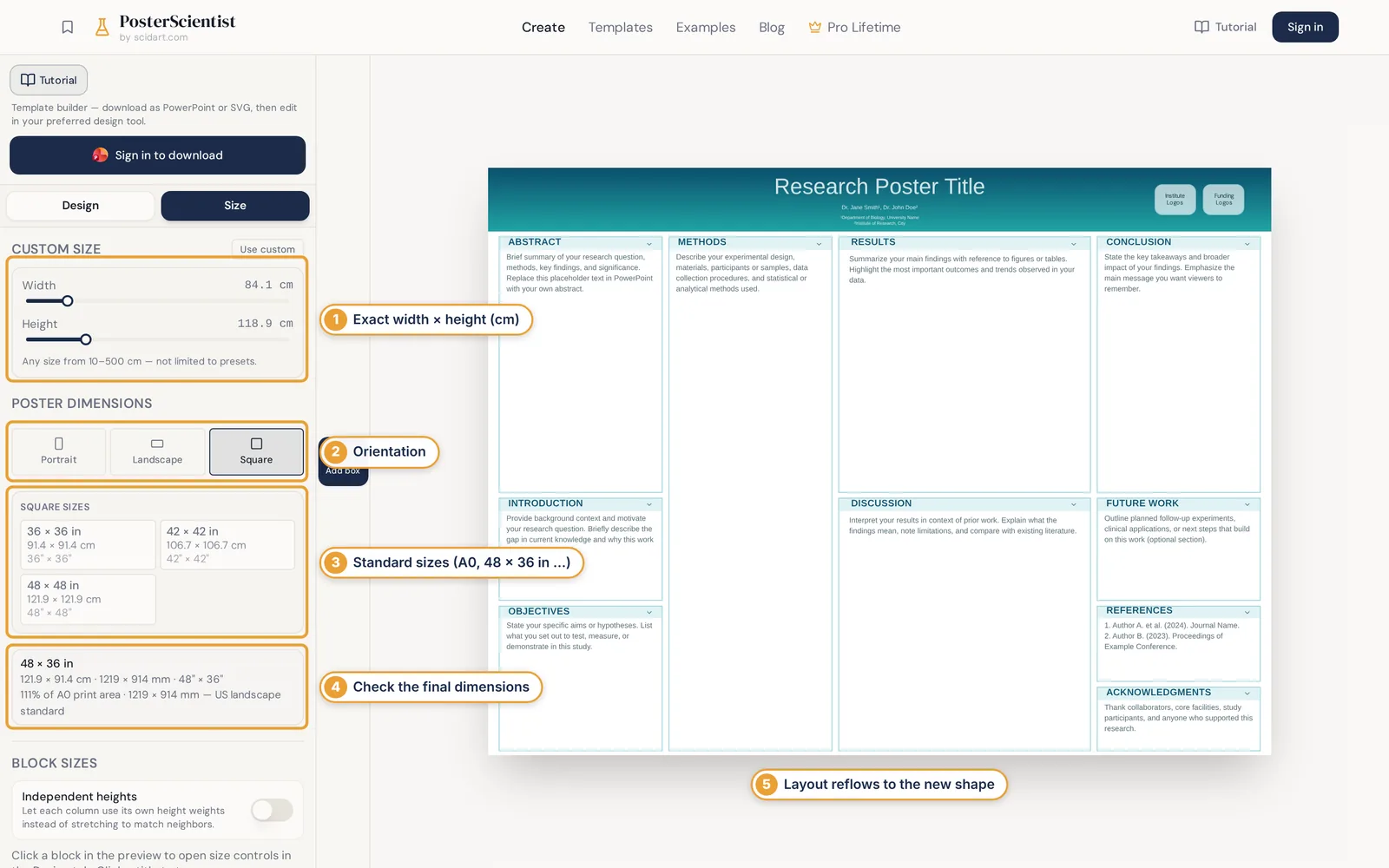Image resolution: width=1389 pixels, height=868 pixels.
Task: Expand the Future Work block chevron
Action: [1247, 504]
